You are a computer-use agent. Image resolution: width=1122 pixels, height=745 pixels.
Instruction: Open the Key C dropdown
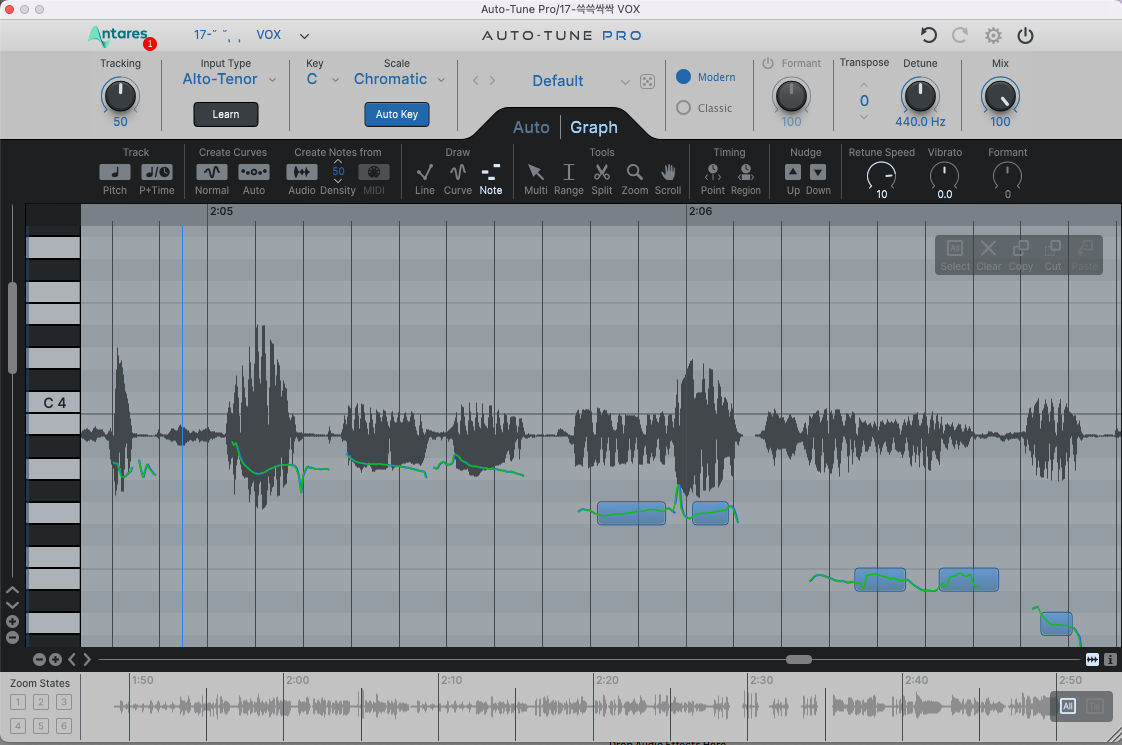(323, 79)
